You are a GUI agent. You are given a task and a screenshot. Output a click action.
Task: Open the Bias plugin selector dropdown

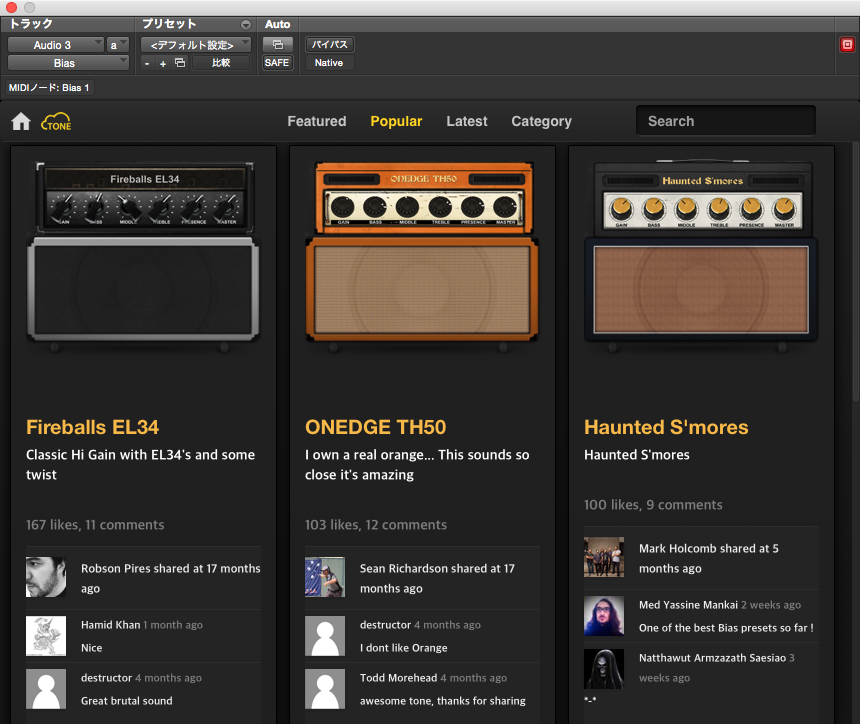pos(68,63)
